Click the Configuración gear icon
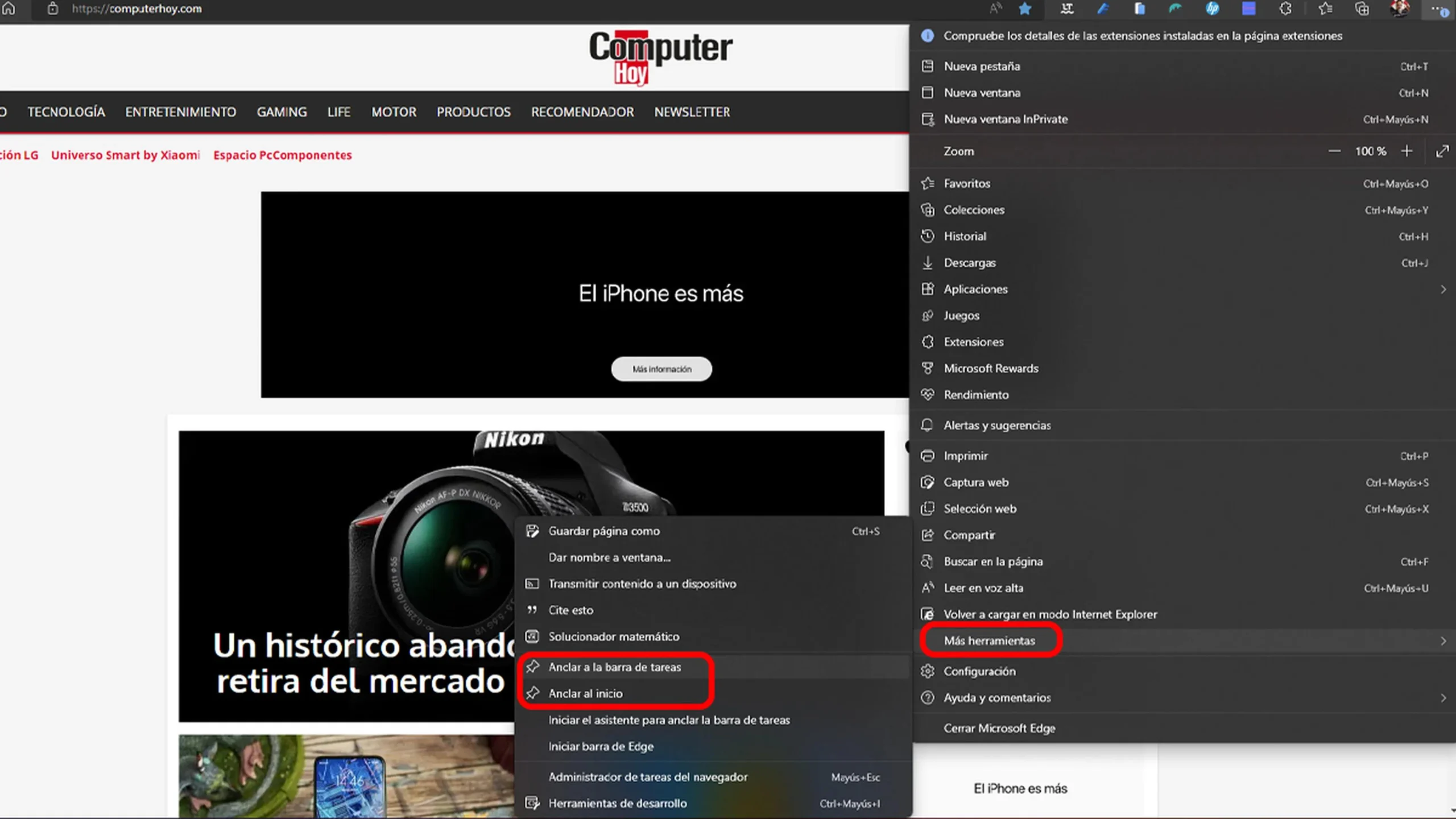 coord(928,671)
